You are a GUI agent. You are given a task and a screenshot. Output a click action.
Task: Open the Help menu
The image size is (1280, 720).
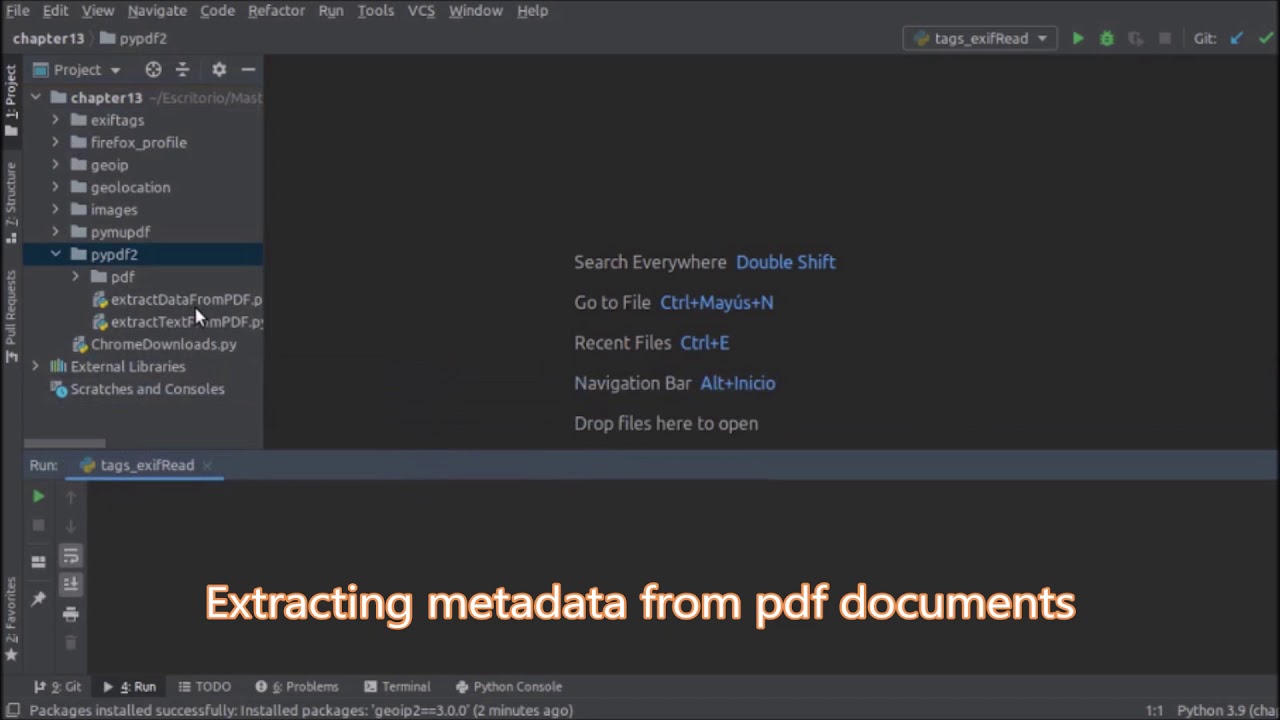(532, 10)
